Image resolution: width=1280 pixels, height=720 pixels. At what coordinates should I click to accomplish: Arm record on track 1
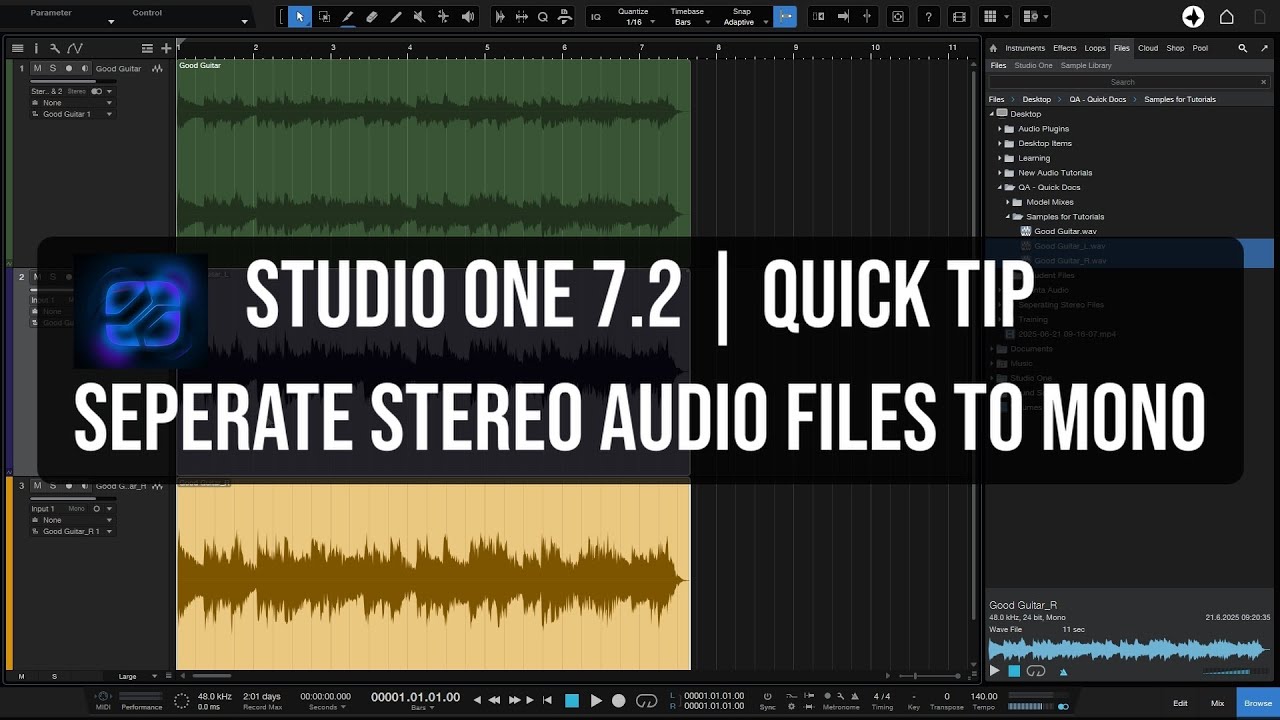click(69, 69)
